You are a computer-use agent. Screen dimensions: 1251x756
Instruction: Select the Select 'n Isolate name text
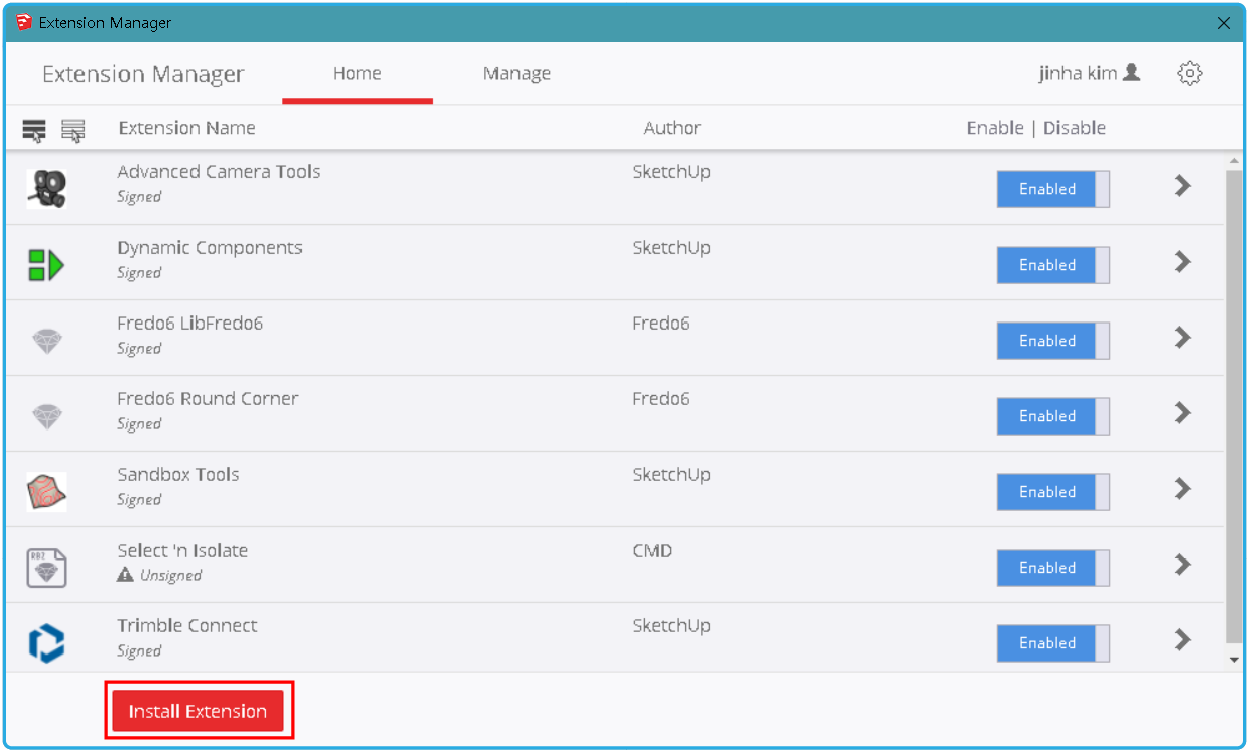pos(183,550)
